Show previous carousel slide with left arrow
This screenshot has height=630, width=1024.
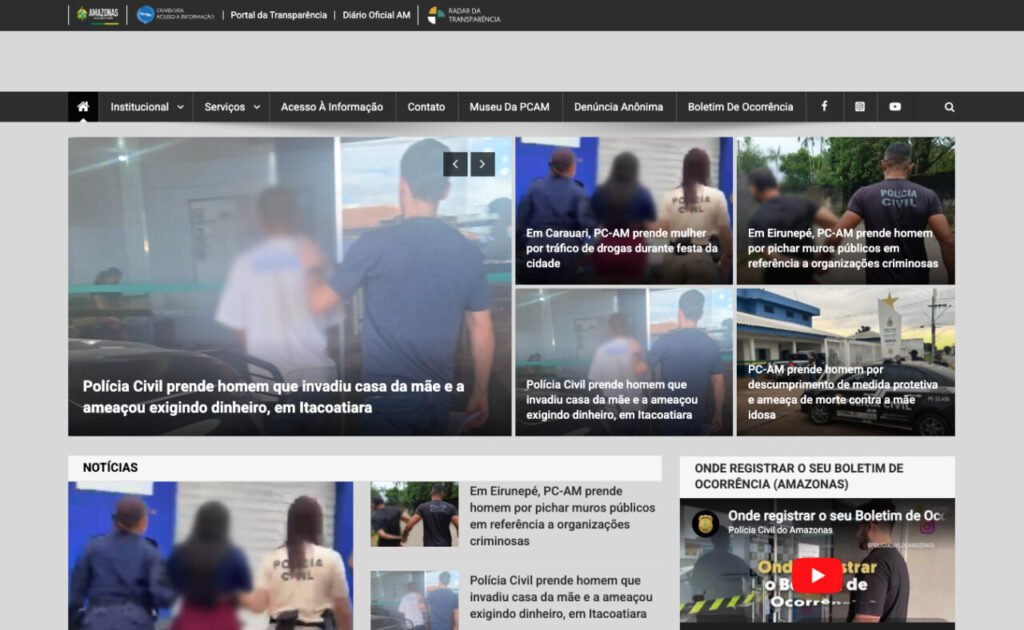pos(455,163)
